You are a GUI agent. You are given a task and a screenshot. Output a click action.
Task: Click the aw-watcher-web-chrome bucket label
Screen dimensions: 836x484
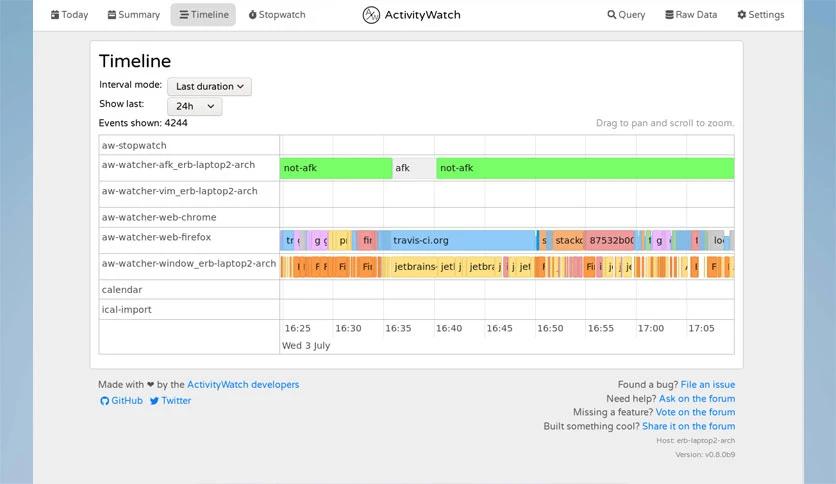tap(159, 217)
